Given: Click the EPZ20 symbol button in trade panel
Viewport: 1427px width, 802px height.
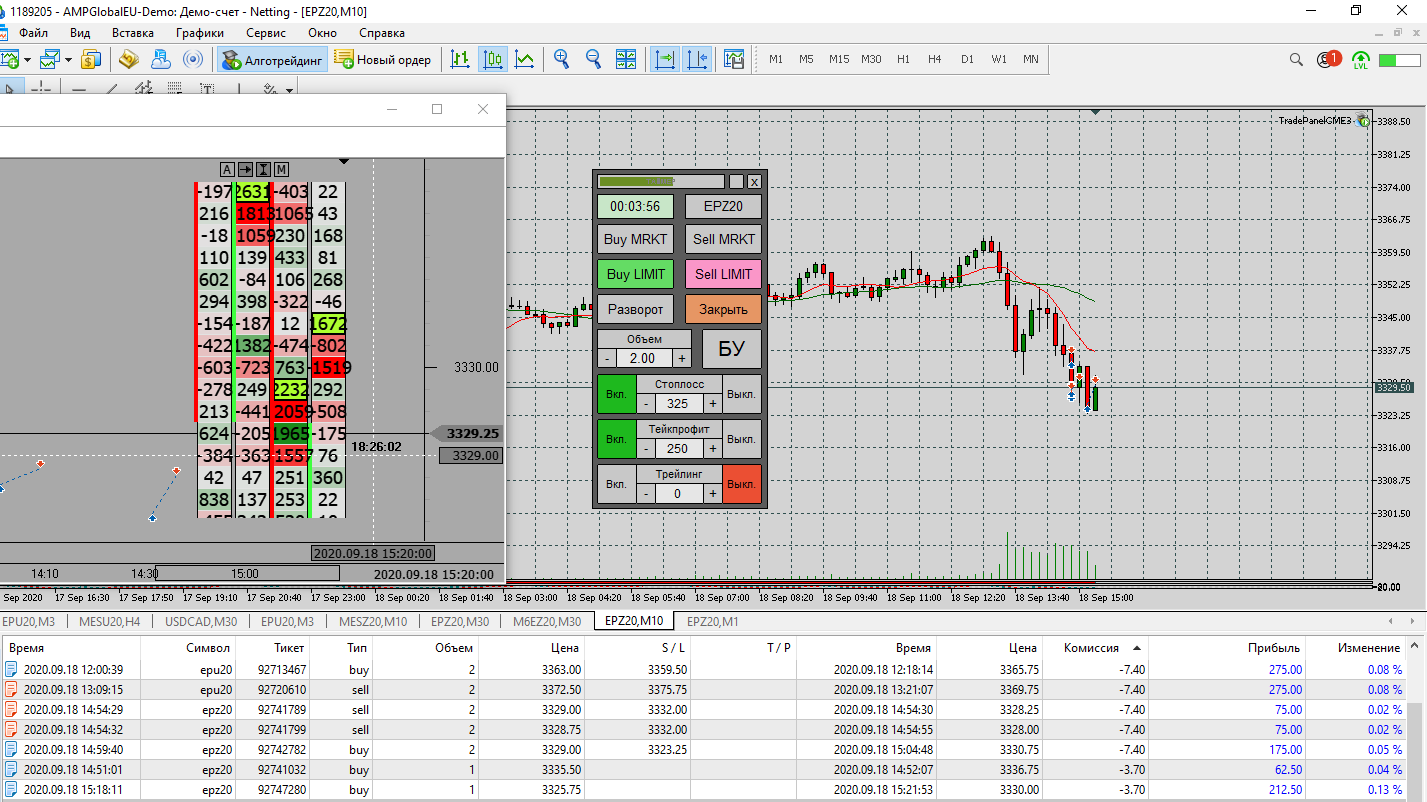Looking at the screenshot, I should pyautogui.click(x=724, y=206).
